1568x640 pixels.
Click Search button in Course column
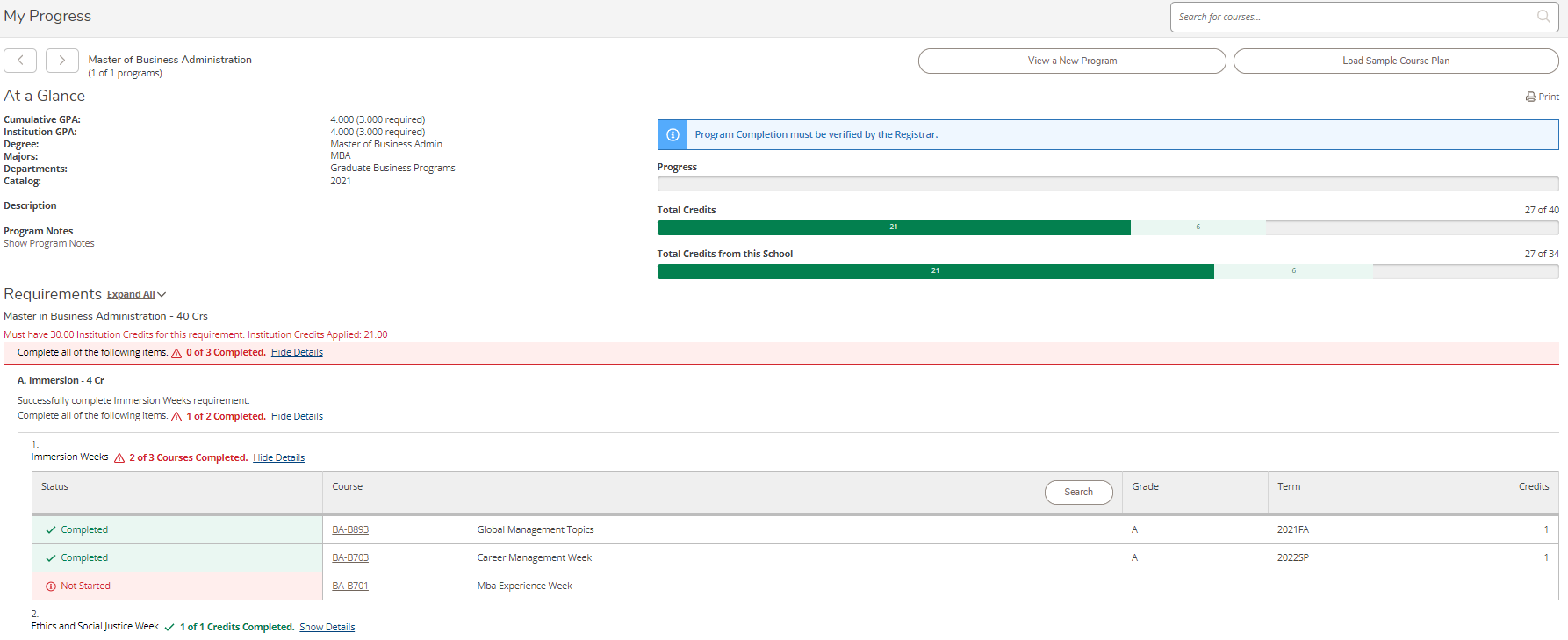point(1078,493)
